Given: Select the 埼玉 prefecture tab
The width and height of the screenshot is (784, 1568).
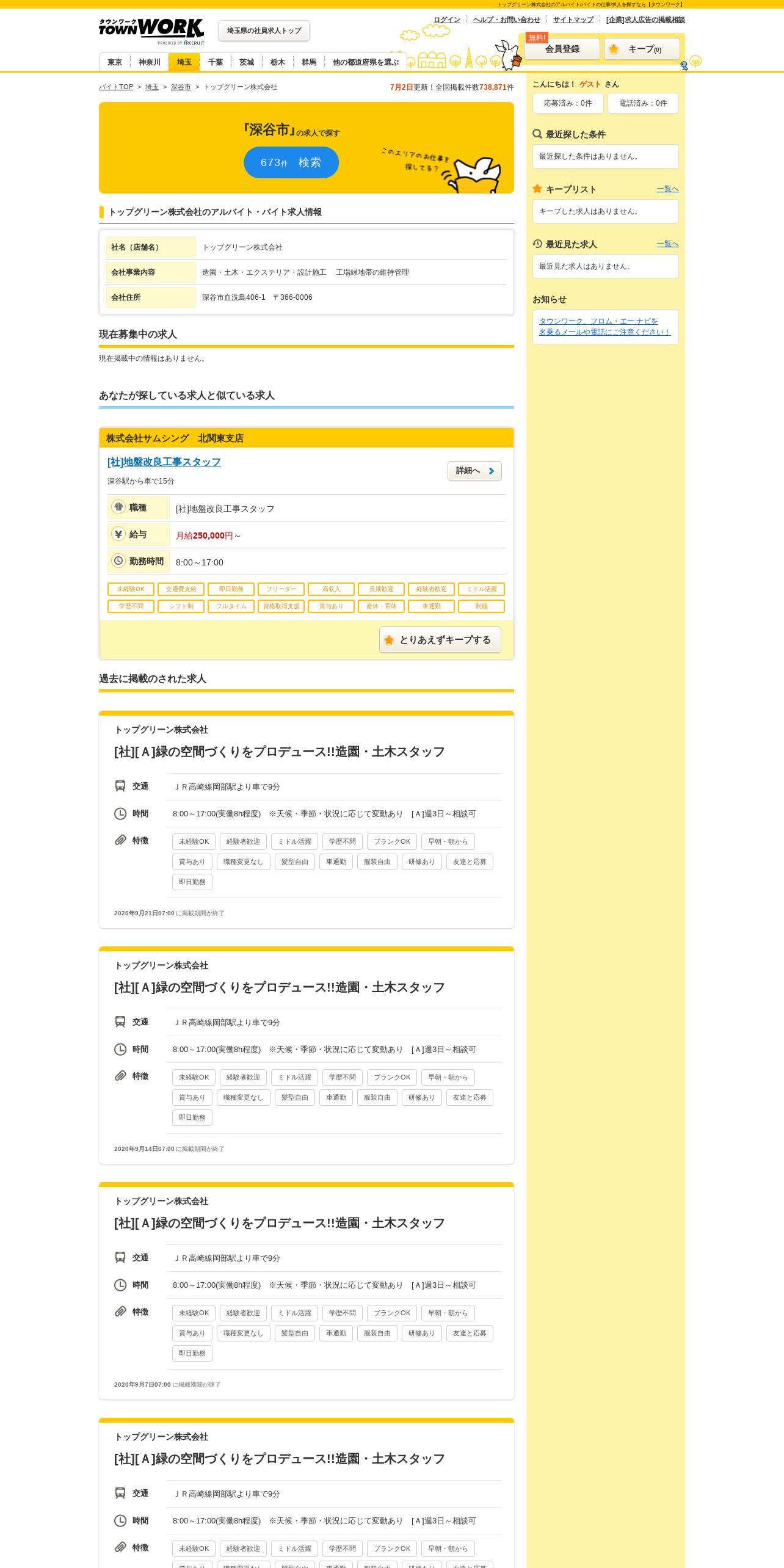Looking at the screenshot, I should pyautogui.click(x=184, y=62).
